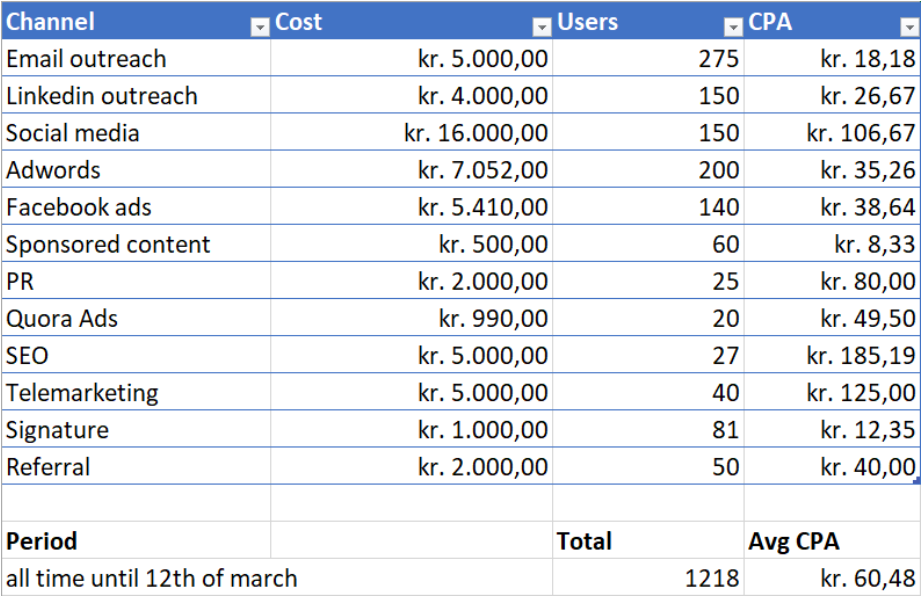Click the Referral cost kr. 2.000,00
Image resolution: width=922 pixels, height=597 pixels.
(x=412, y=466)
